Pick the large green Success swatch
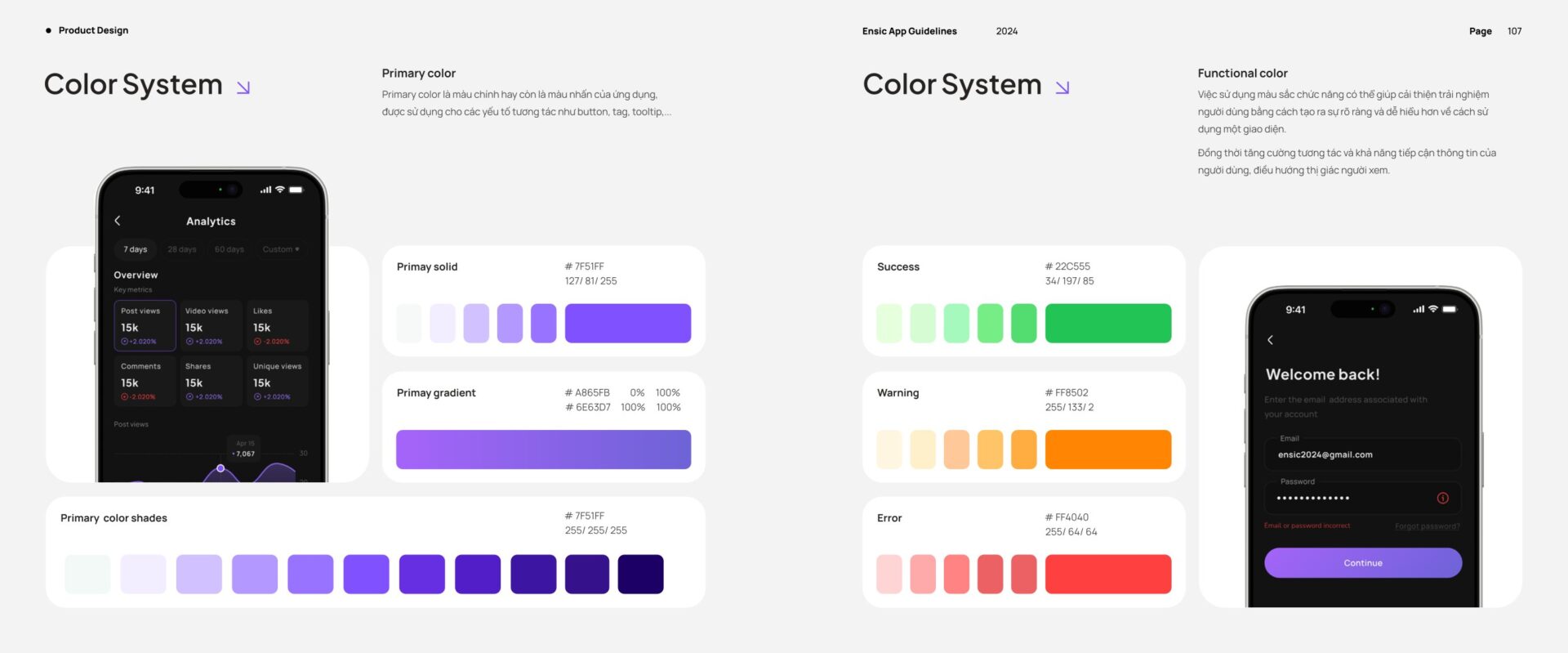This screenshot has width=1568, height=653. pyautogui.click(x=1108, y=323)
